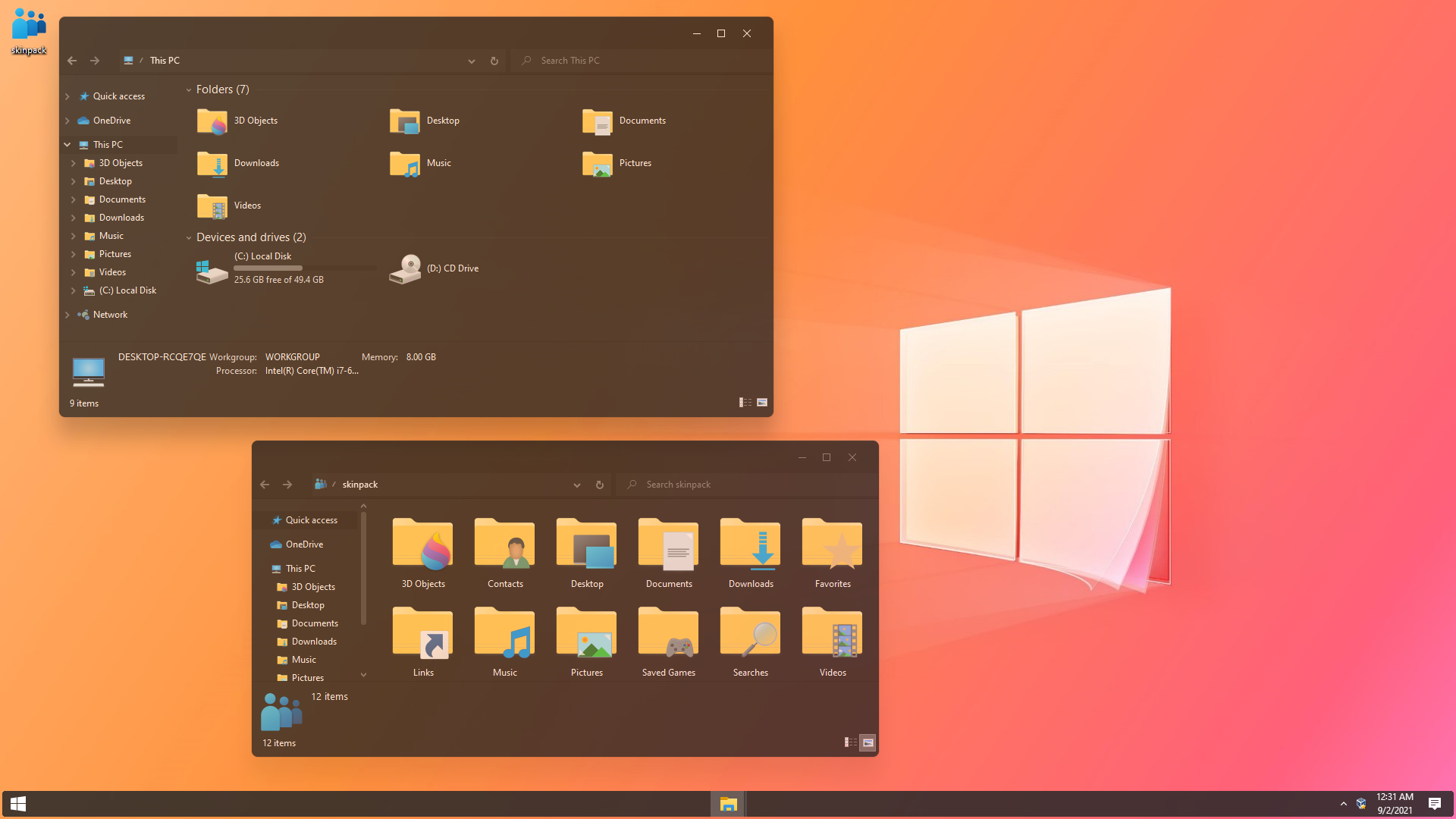Open the Saved Games folder icon

pyautogui.click(x=668, y=632)
